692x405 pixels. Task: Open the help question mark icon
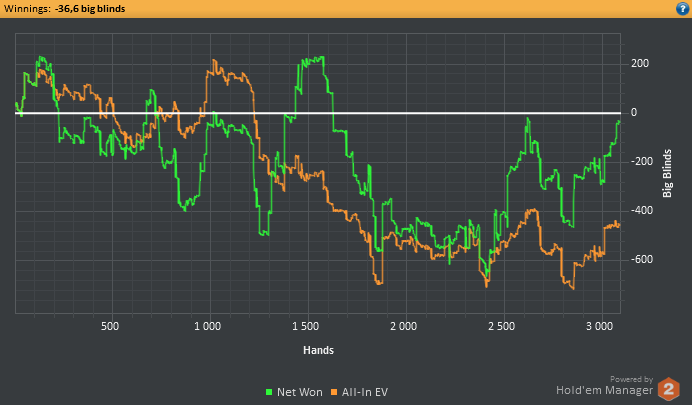click(x=682, y=8)
